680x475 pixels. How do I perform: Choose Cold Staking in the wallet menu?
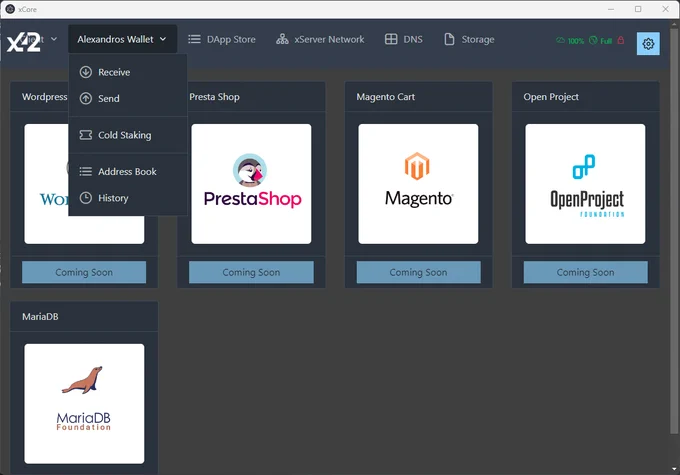[x=128, y=135]
